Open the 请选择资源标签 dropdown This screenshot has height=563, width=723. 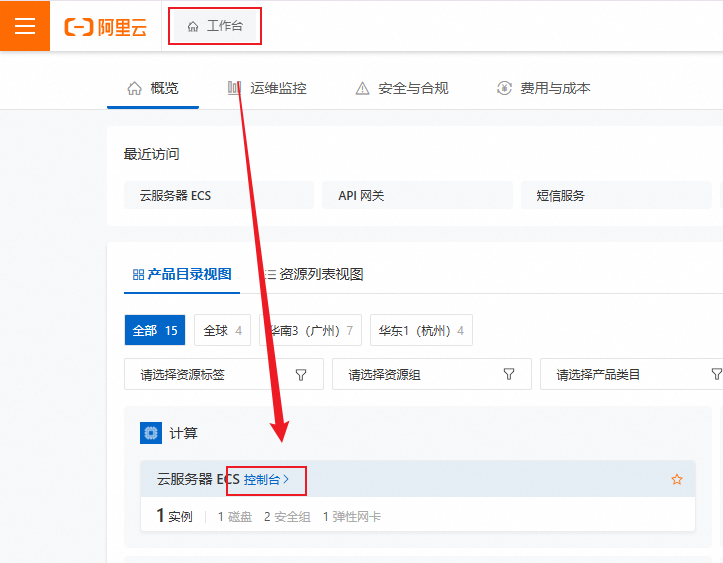point(224,374)
